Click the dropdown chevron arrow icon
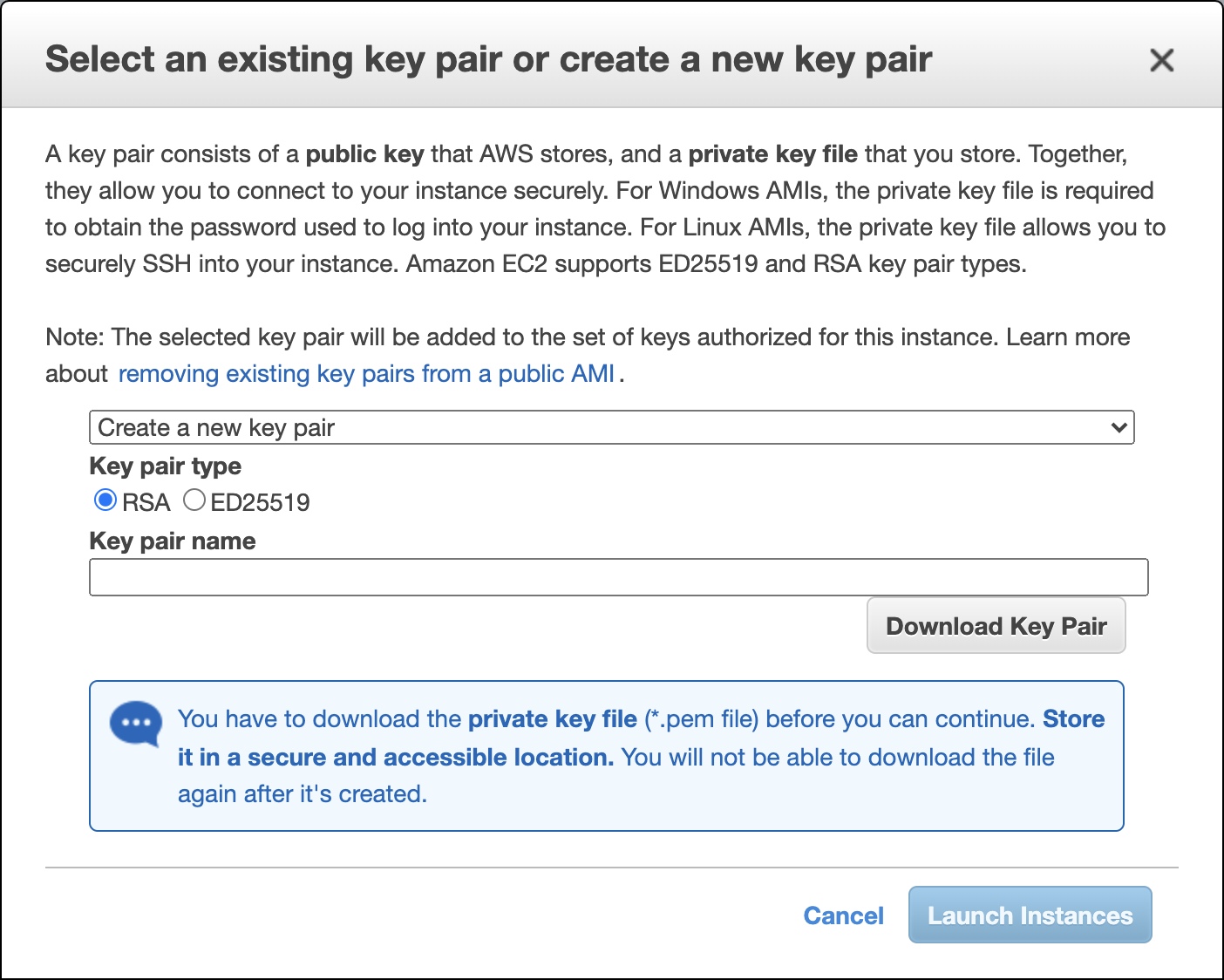1224x980 pixels. pyautogui.click(x=1119, y=428)
